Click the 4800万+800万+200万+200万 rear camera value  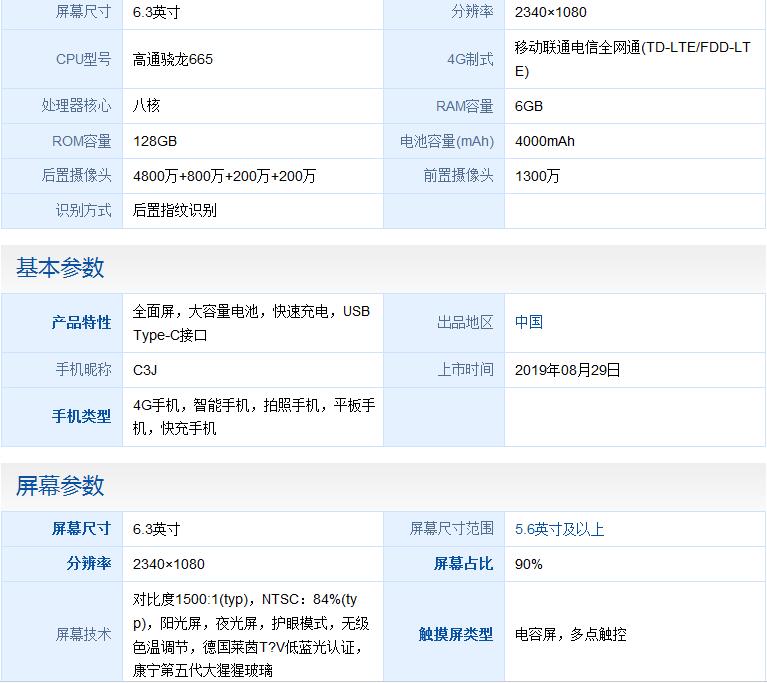tap(224, 176)
